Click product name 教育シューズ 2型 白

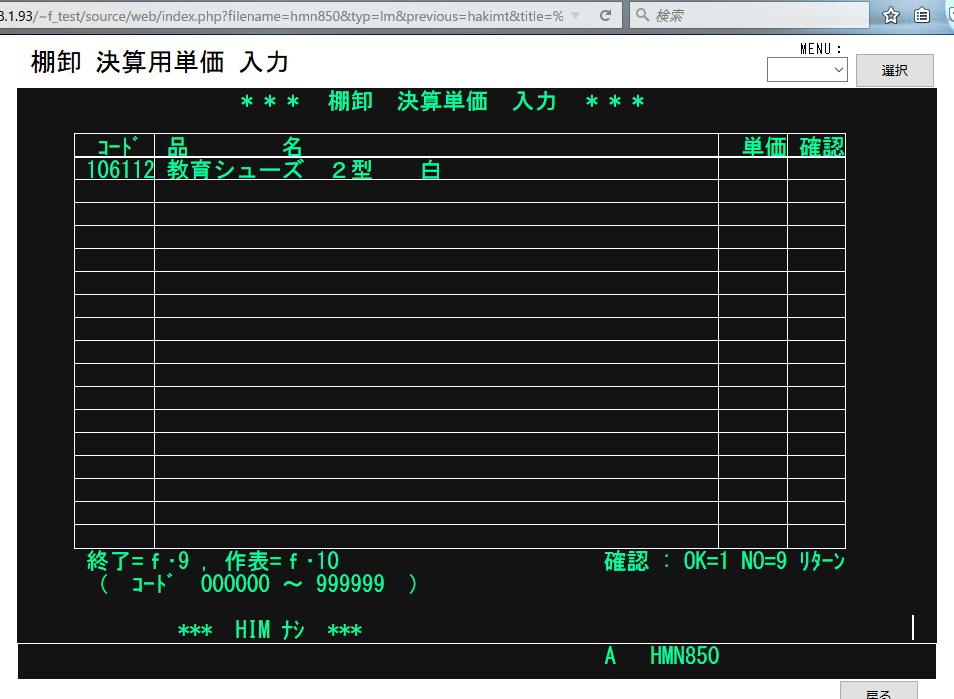coord(304,170)
